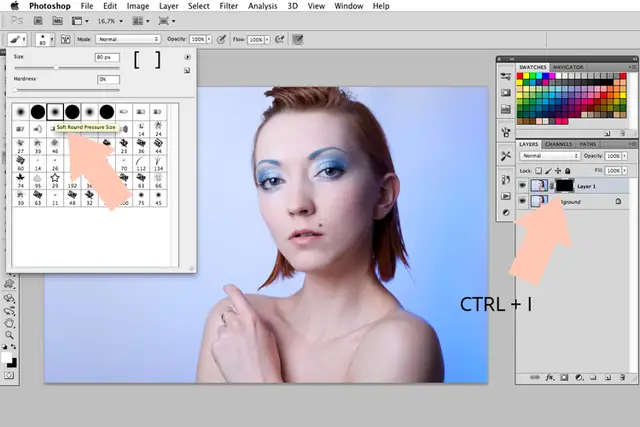This screenshot has height=427, width=640.
Task: Select the hard round brush preset
Action: click(37, 111)
